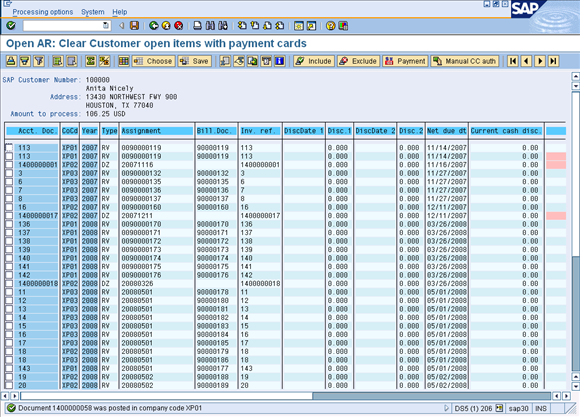Click the Select all rows icon
Screen dimensions: 580x417
click(57, 61)
